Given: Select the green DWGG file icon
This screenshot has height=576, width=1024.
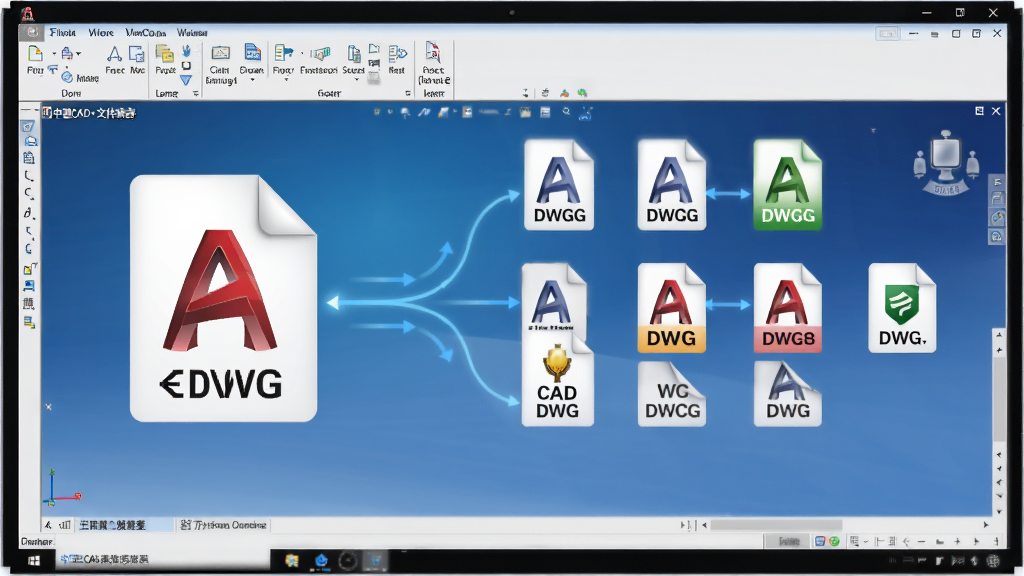Looking at the screenshot, I should (788, 185).
